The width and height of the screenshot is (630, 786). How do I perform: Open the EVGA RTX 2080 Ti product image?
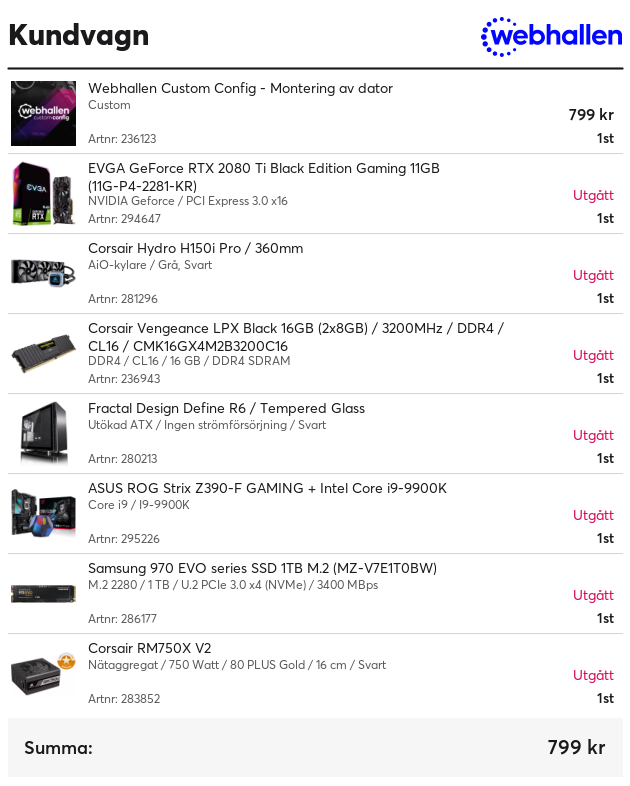point(44,193)
